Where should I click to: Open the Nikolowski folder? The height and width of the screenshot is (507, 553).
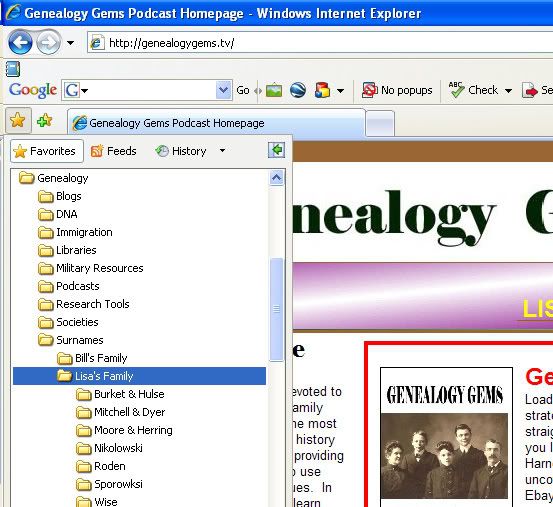[x=109, y=448]
